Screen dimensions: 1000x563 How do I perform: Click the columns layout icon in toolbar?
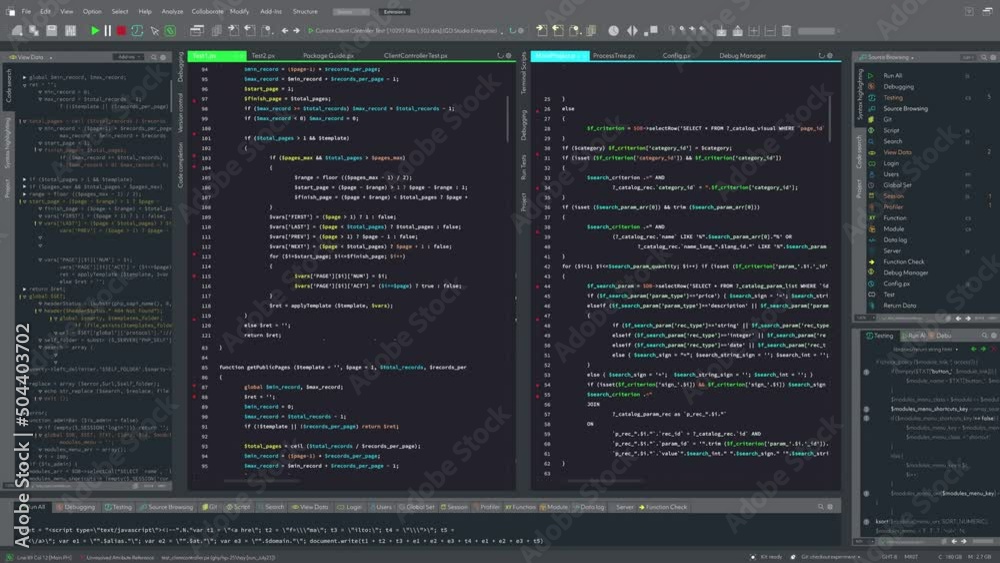[70, 30]
